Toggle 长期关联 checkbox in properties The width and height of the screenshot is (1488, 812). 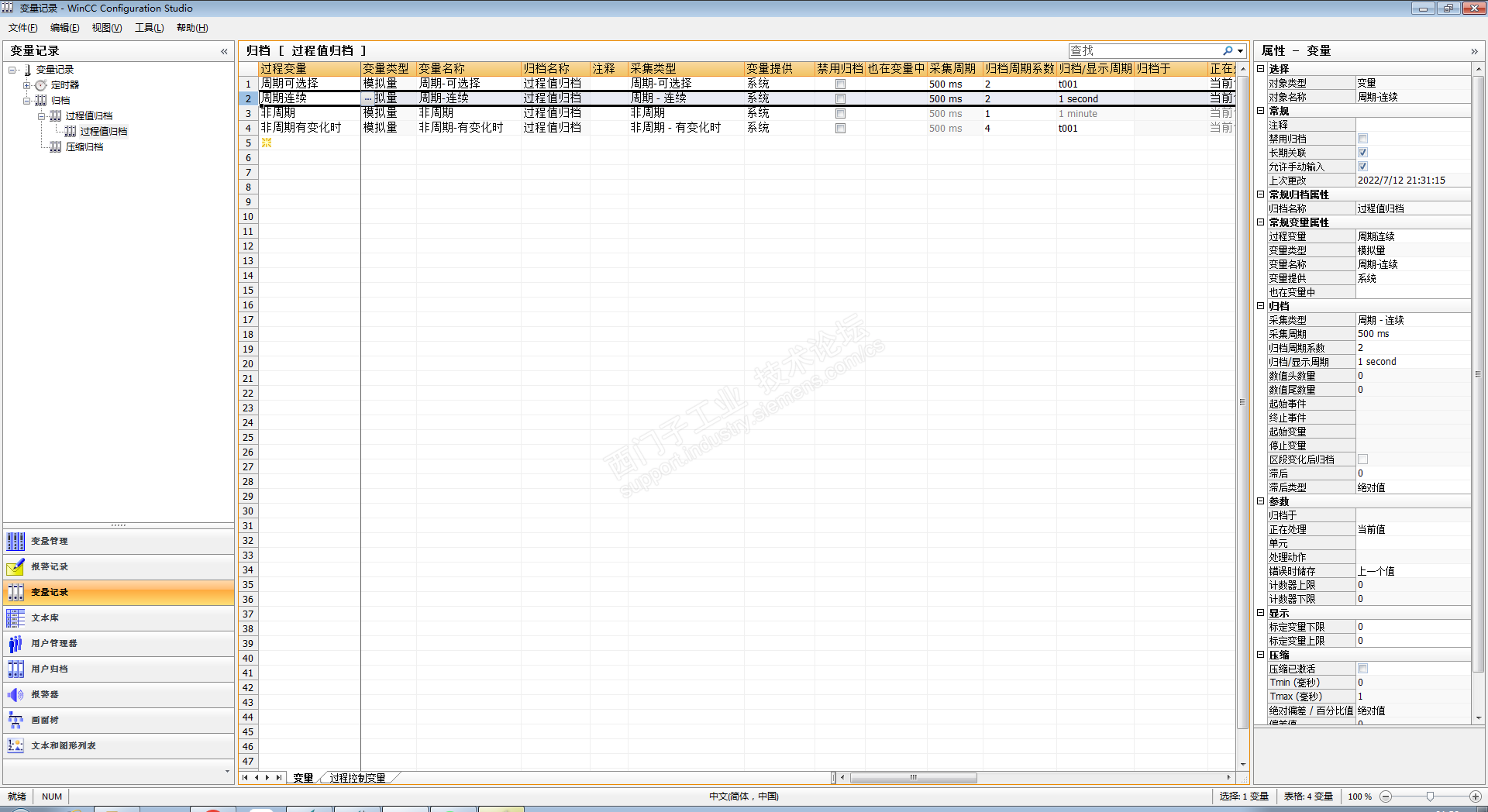click(x=1362, y=153)
